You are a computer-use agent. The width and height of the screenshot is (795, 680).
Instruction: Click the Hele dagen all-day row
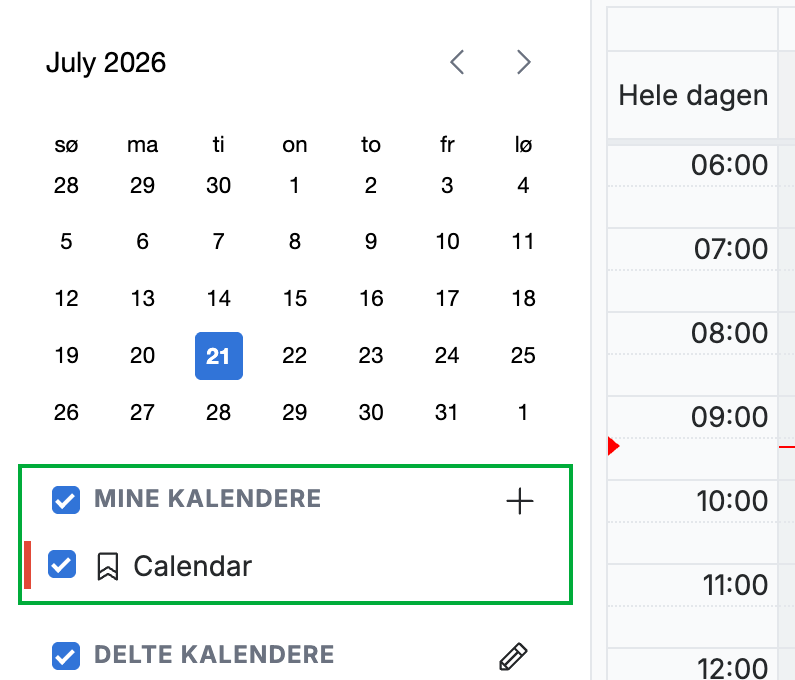[693, 95]
